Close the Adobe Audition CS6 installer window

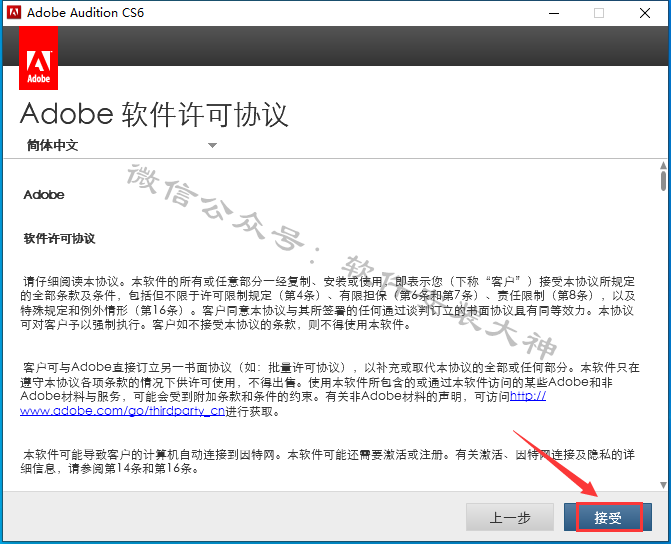pos(645,13)
